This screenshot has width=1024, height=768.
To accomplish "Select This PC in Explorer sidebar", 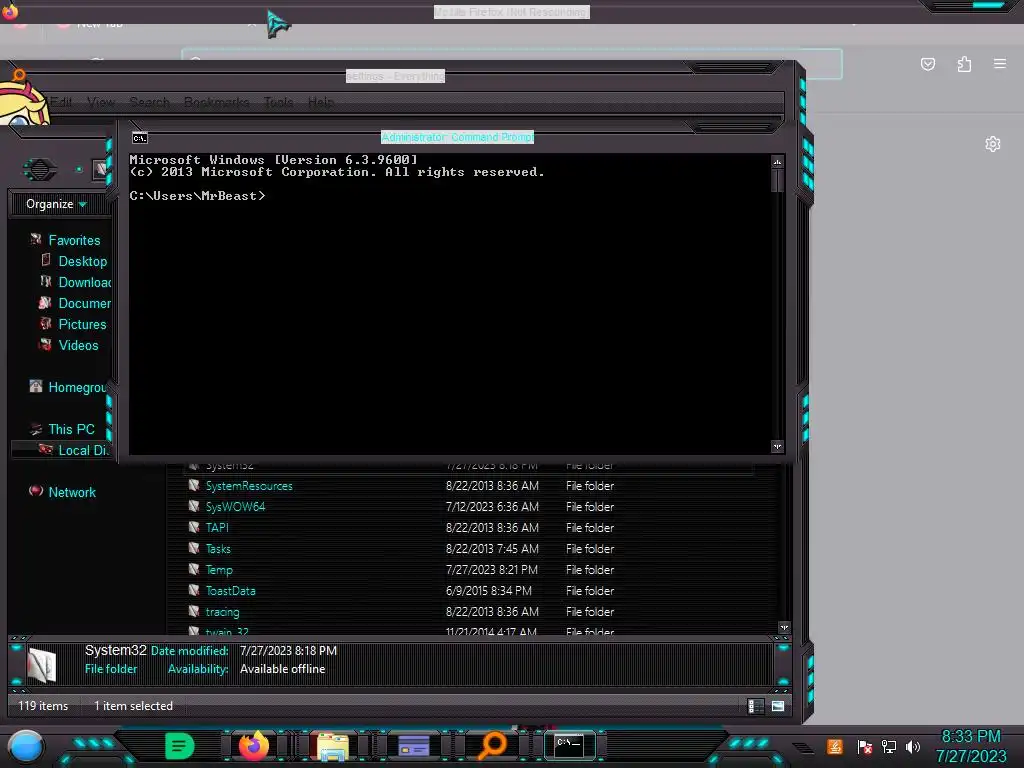I will [x=71, y=429].
